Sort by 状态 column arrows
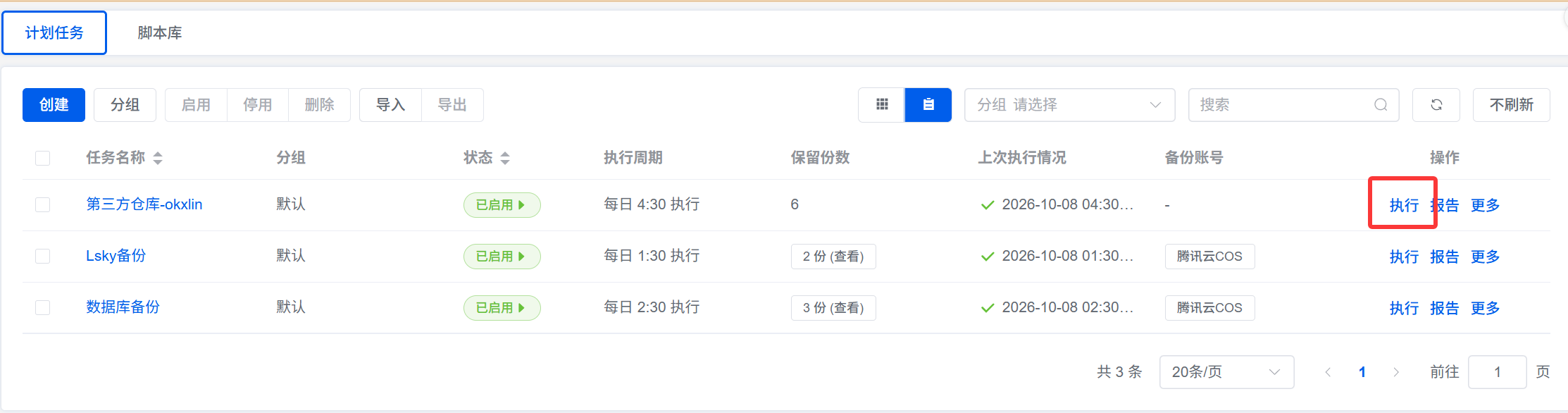This screenshot has width=1568, height=413. (x=505, y=158)
